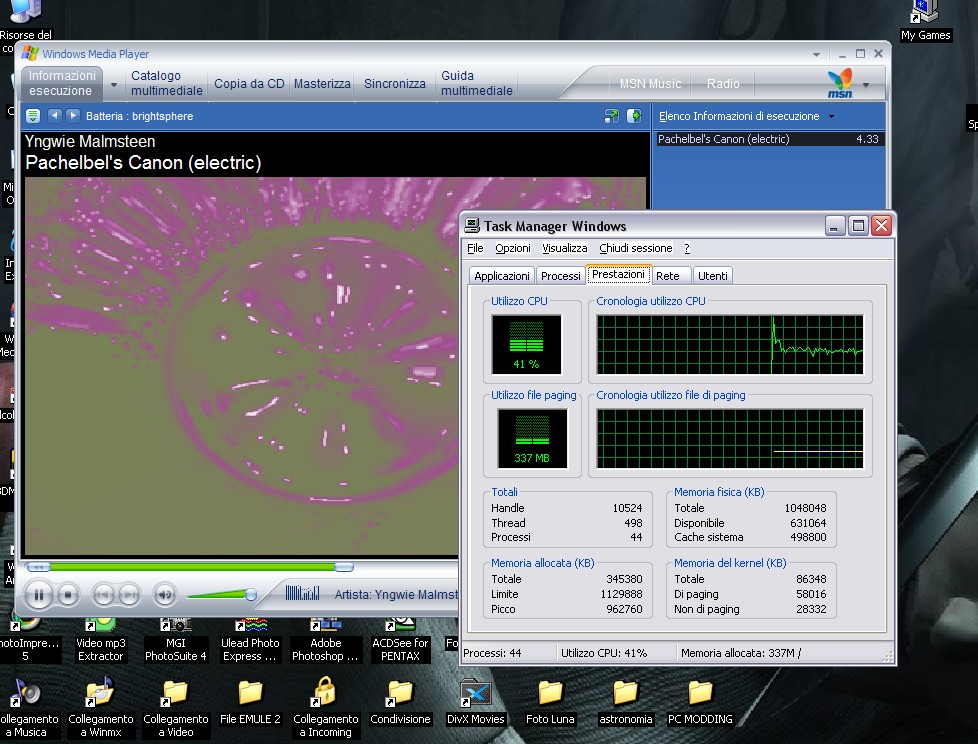Screen dimensions: 978x744
Task: Select the previous visualization arrow
Action: point(55,115)
